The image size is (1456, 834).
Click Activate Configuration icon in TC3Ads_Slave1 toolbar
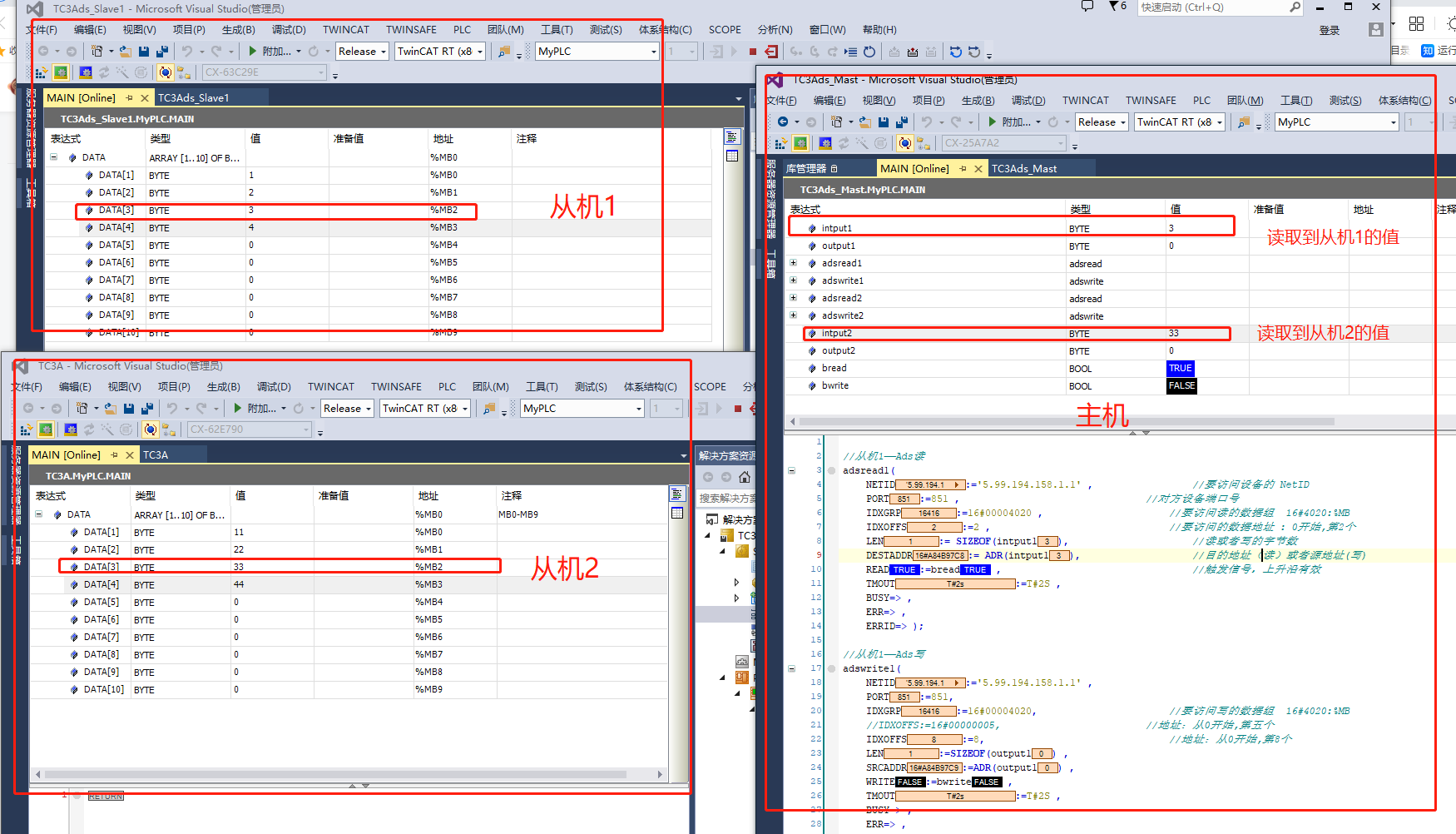[x=41, y=72]
